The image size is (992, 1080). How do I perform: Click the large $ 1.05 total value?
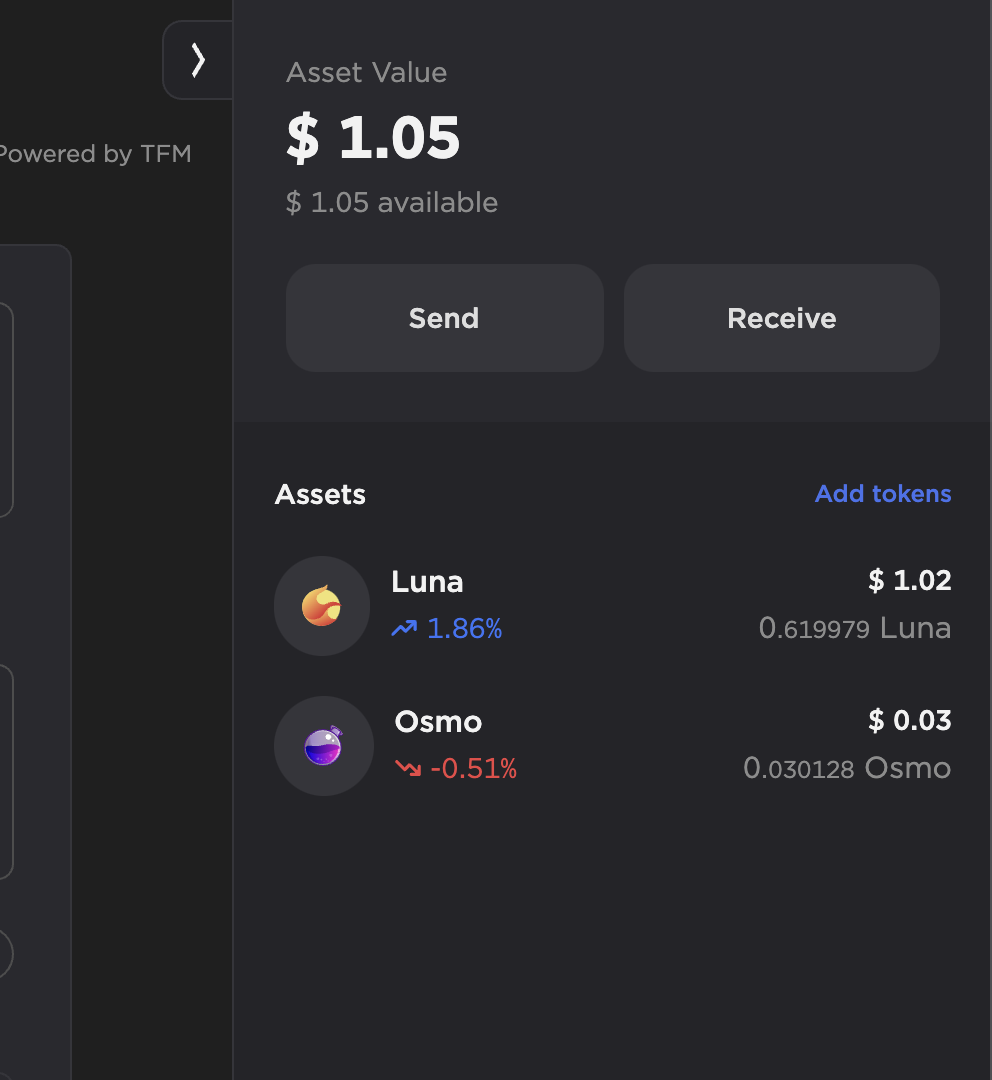[x=373, y=138]
